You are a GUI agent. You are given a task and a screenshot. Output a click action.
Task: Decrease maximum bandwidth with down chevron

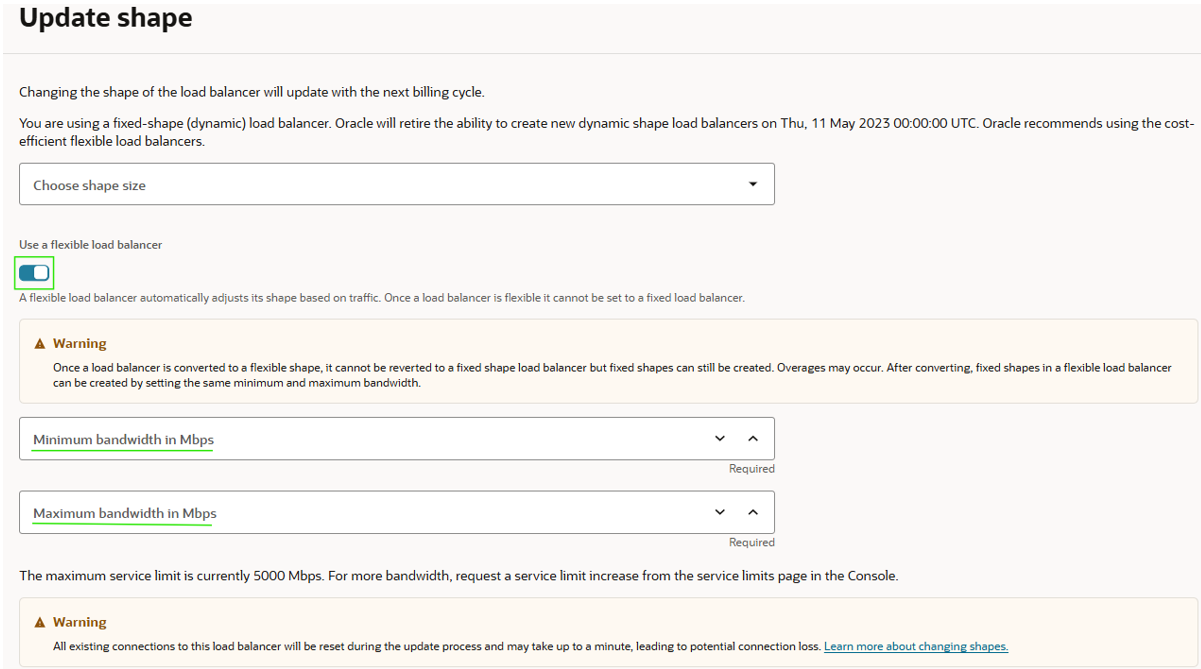point(720,513)
